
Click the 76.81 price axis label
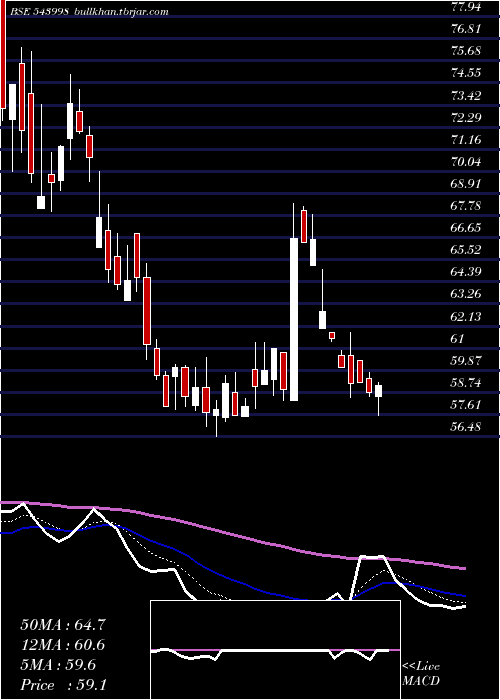coord(467,29)
